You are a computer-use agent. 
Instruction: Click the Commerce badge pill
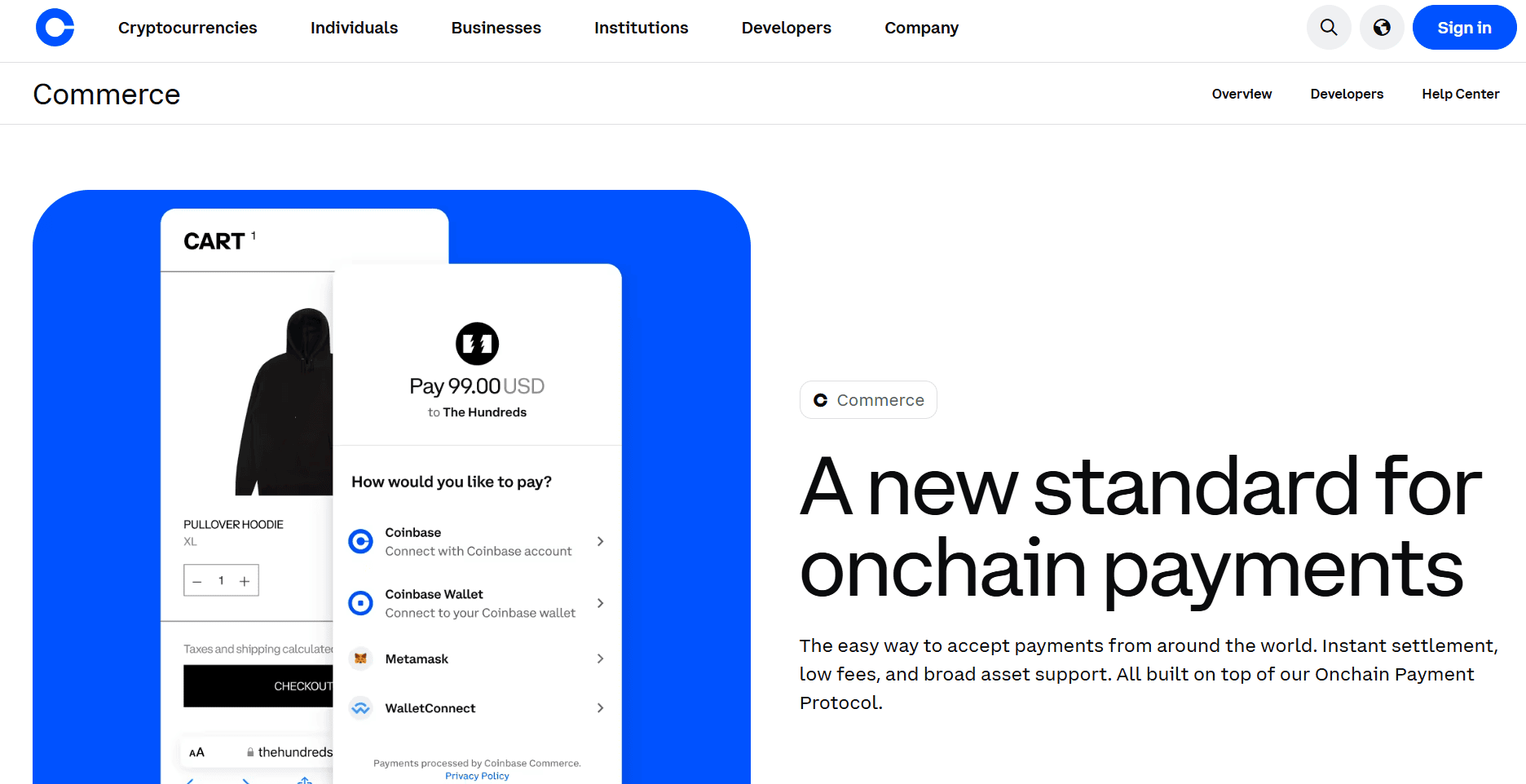click(x=868, y=400)
